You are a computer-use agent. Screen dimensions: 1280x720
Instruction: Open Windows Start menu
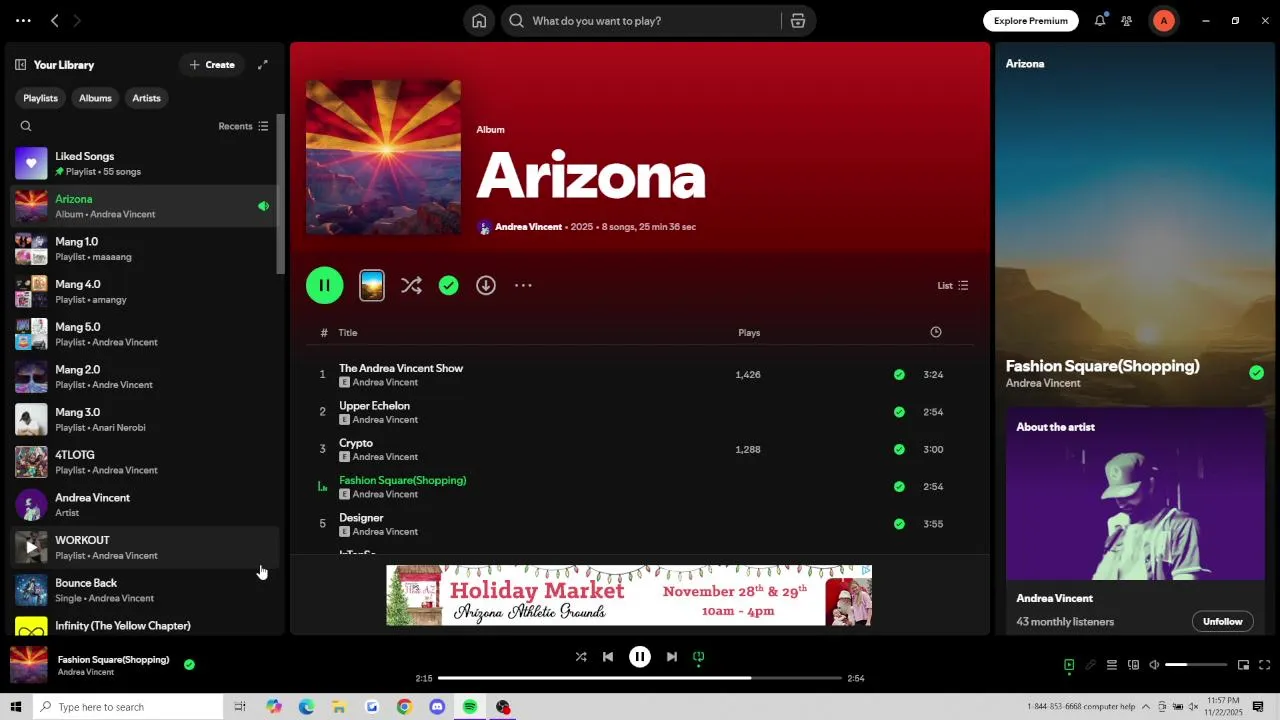click(x=15, y=707)
